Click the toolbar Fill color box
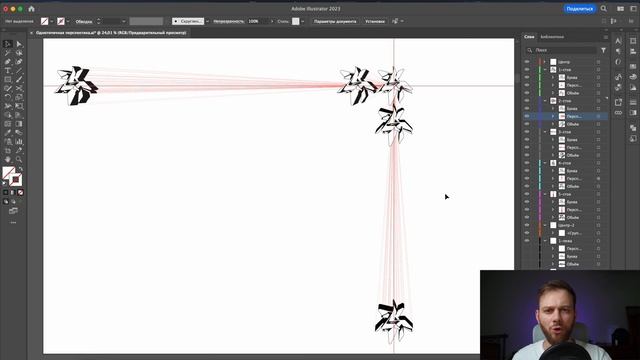 click(8, 173)
